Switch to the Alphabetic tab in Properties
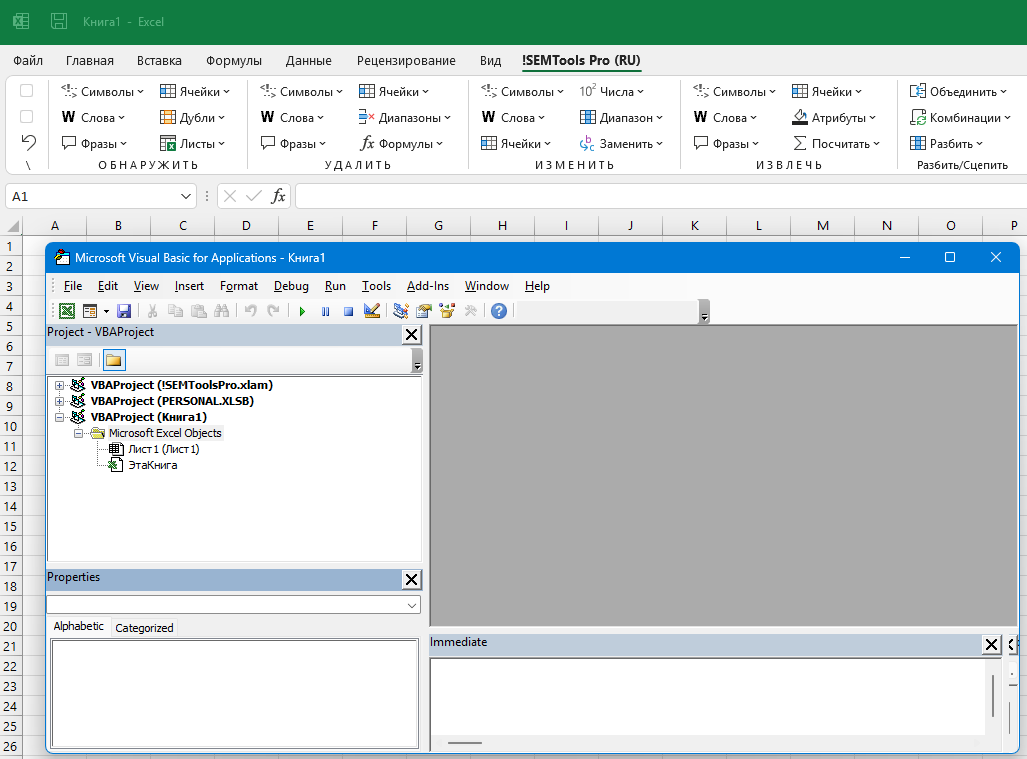1027x759 pixels. (79, 626)
